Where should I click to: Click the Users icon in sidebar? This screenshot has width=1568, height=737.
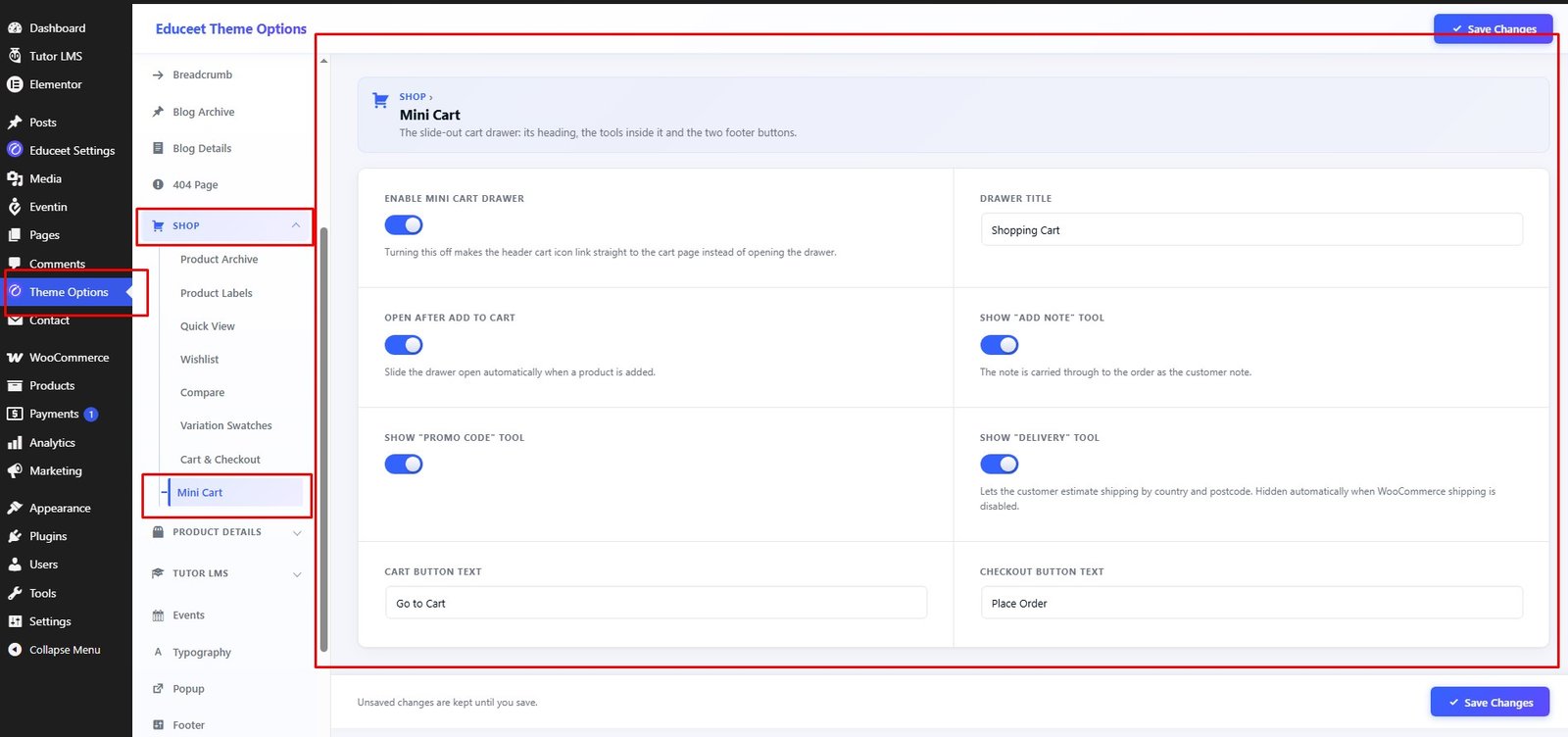[x=15, y=565]
